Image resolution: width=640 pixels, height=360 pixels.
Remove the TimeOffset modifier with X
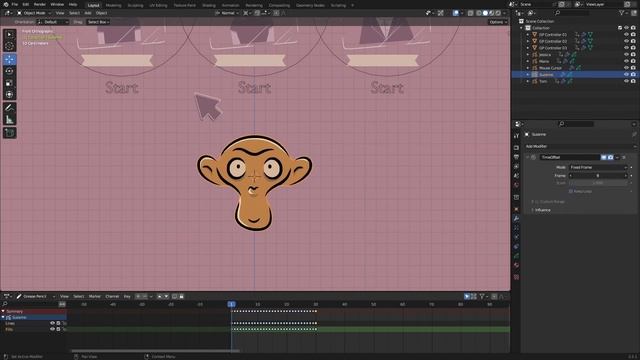(x=624, y=157)
